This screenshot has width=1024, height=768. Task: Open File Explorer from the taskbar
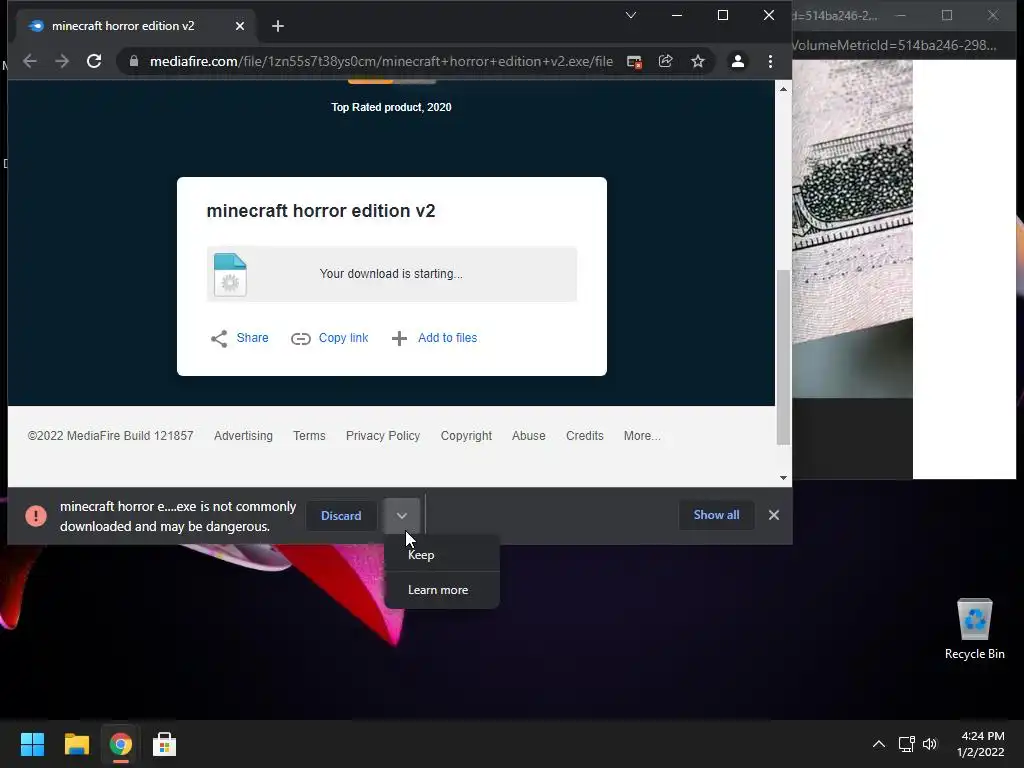pyautogui.click(x=76, y=744)
